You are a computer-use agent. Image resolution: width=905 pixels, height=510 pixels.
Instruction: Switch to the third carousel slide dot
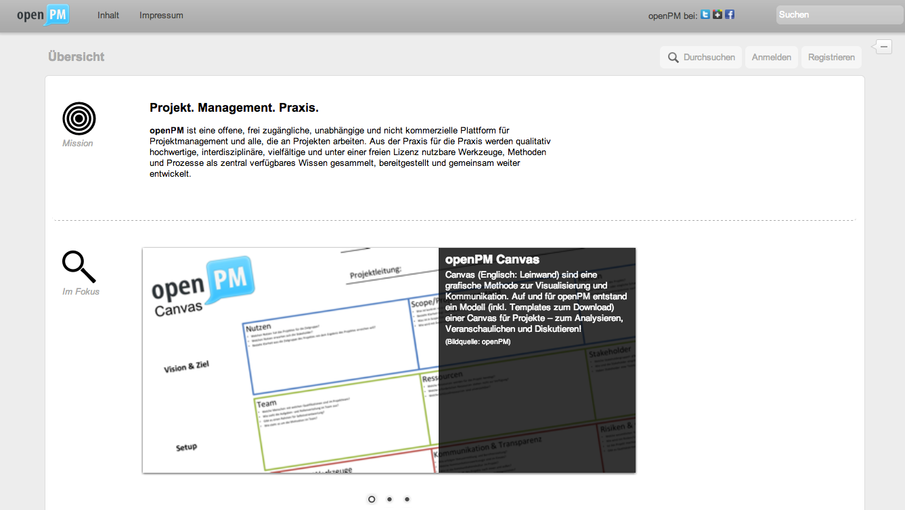coord(407,499)
